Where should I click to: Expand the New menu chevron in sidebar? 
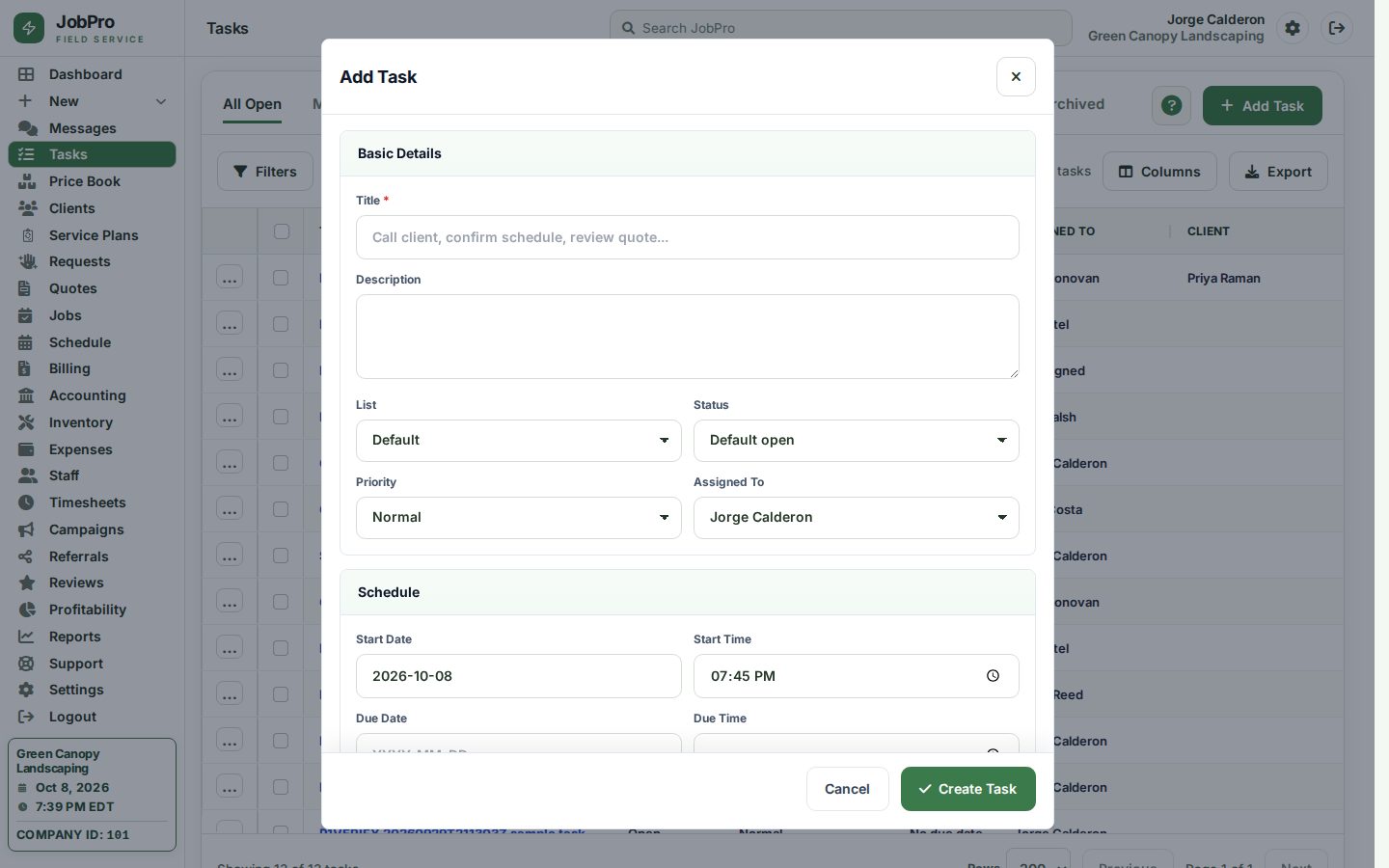[x=161, y=101]
